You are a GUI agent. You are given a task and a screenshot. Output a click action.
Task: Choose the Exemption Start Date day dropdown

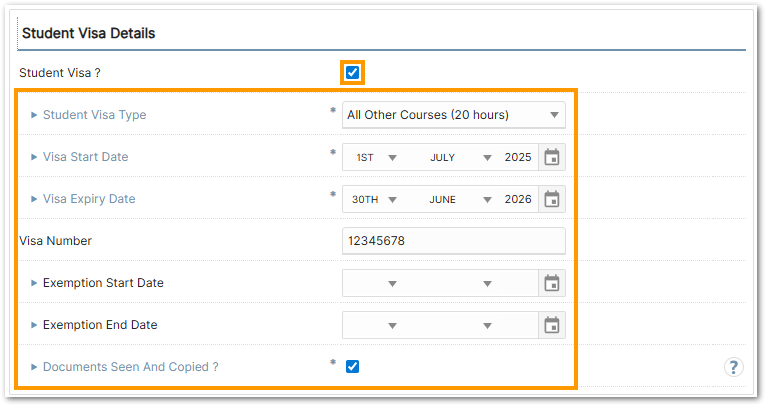click(x=374, y=283)
